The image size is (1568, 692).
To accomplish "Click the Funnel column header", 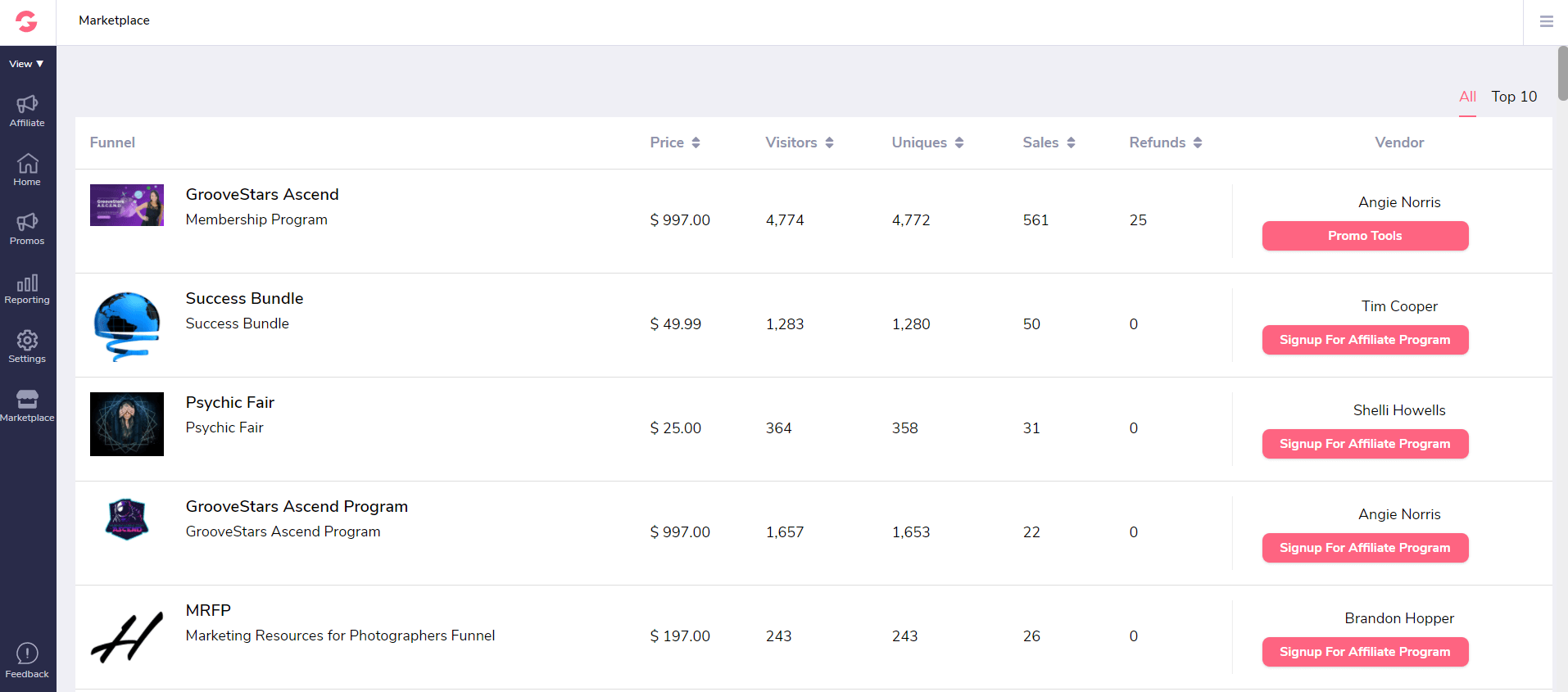I will (112, 142).
